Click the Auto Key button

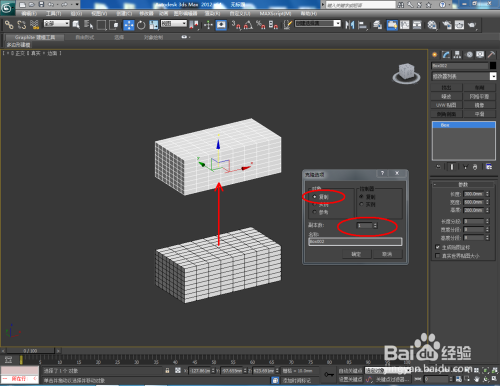click(x=350, y=371)
